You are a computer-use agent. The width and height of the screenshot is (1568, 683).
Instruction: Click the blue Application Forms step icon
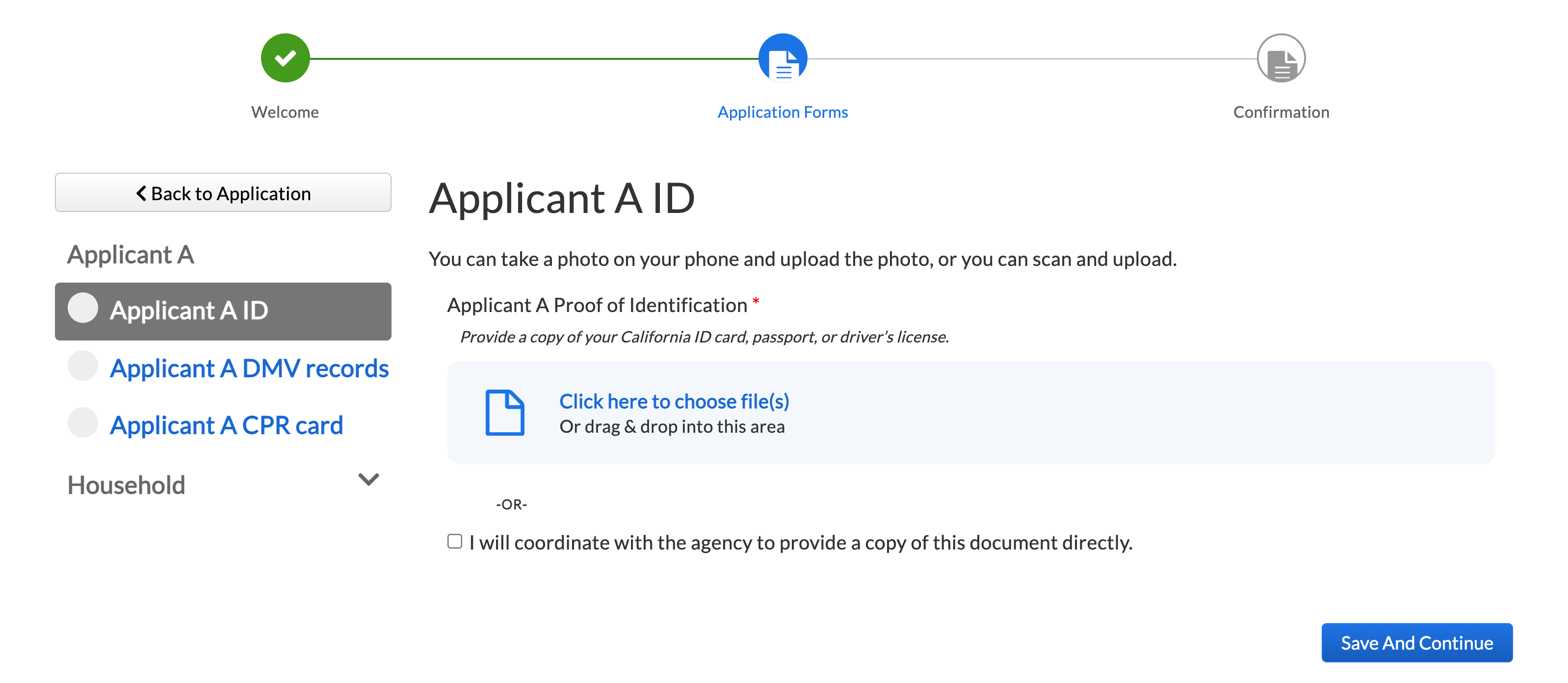783,58
